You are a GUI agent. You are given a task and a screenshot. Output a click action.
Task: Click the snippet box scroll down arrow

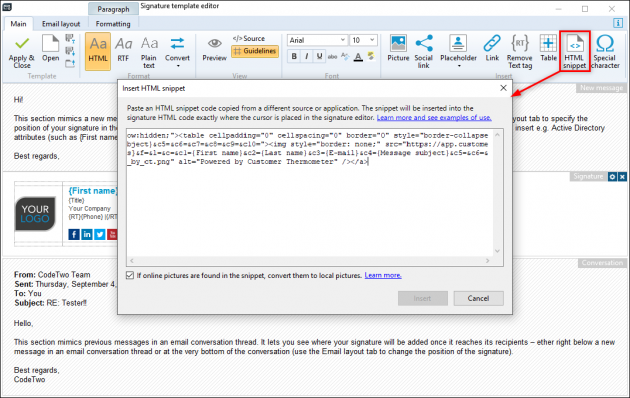pyautogui.click(x=497, y=251)
